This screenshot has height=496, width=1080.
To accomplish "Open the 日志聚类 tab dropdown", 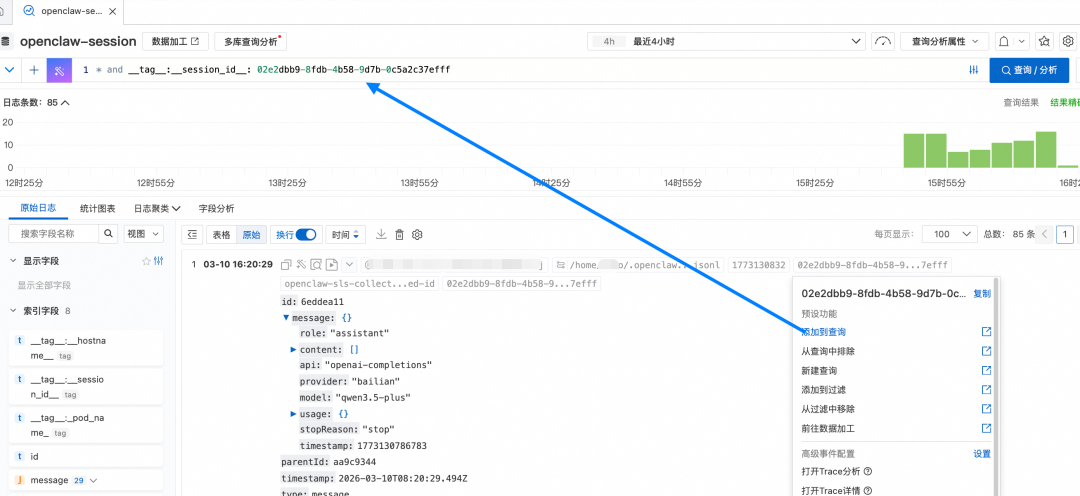I will [x=157, y=208].
